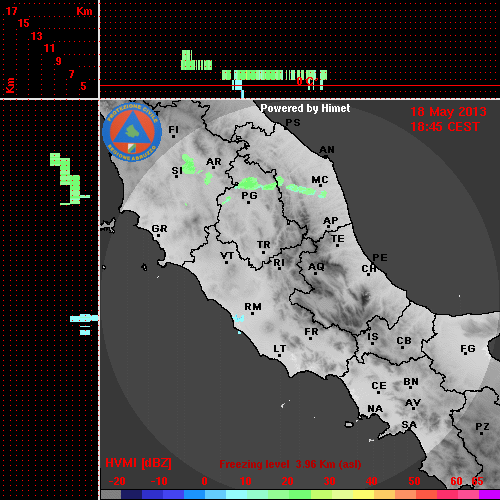Select the CH city label
The width and height of the screenshot is (500, 500).
point(369,268)
